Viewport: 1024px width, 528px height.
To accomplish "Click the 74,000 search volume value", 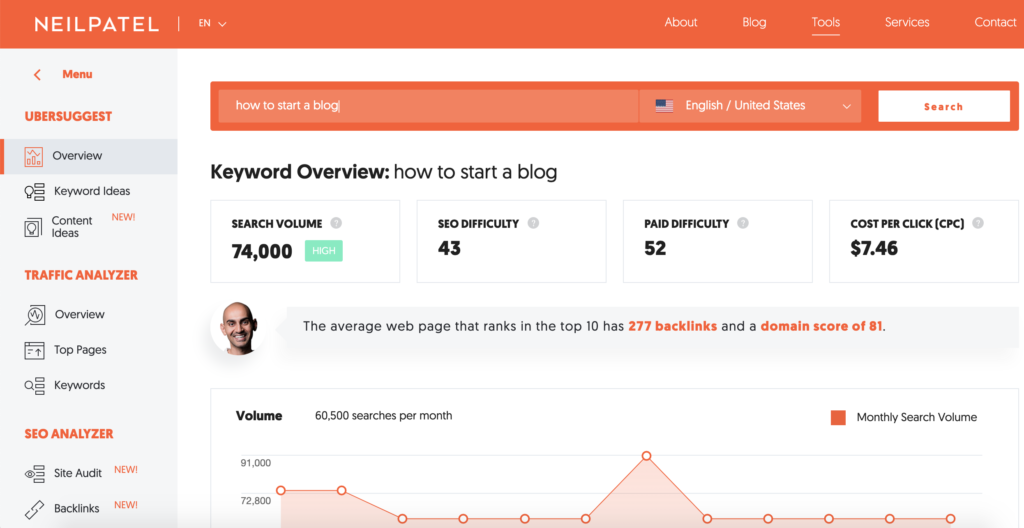I will (x=262, y=252).
